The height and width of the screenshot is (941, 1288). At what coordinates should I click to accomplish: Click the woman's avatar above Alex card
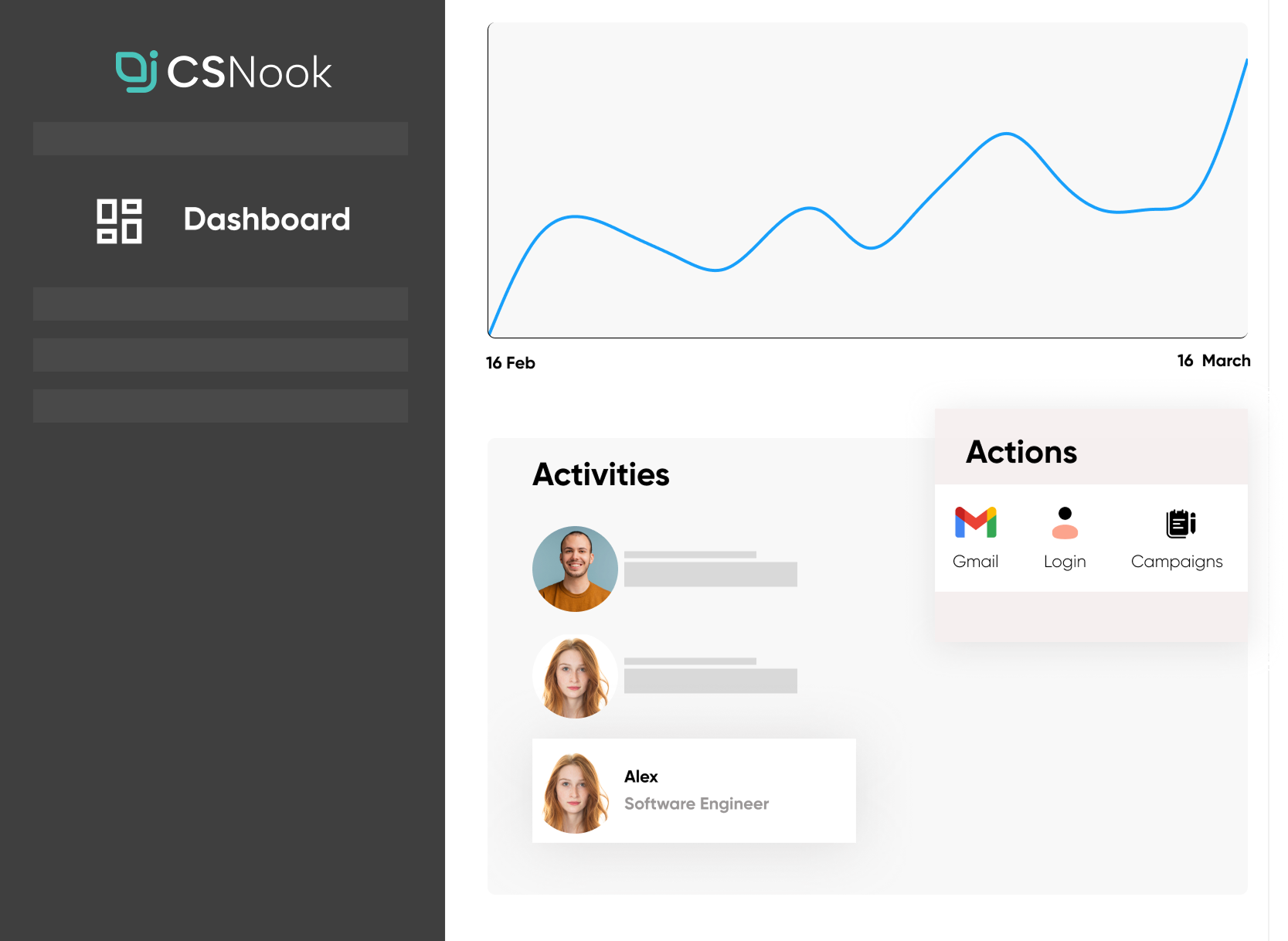[575, 677]
